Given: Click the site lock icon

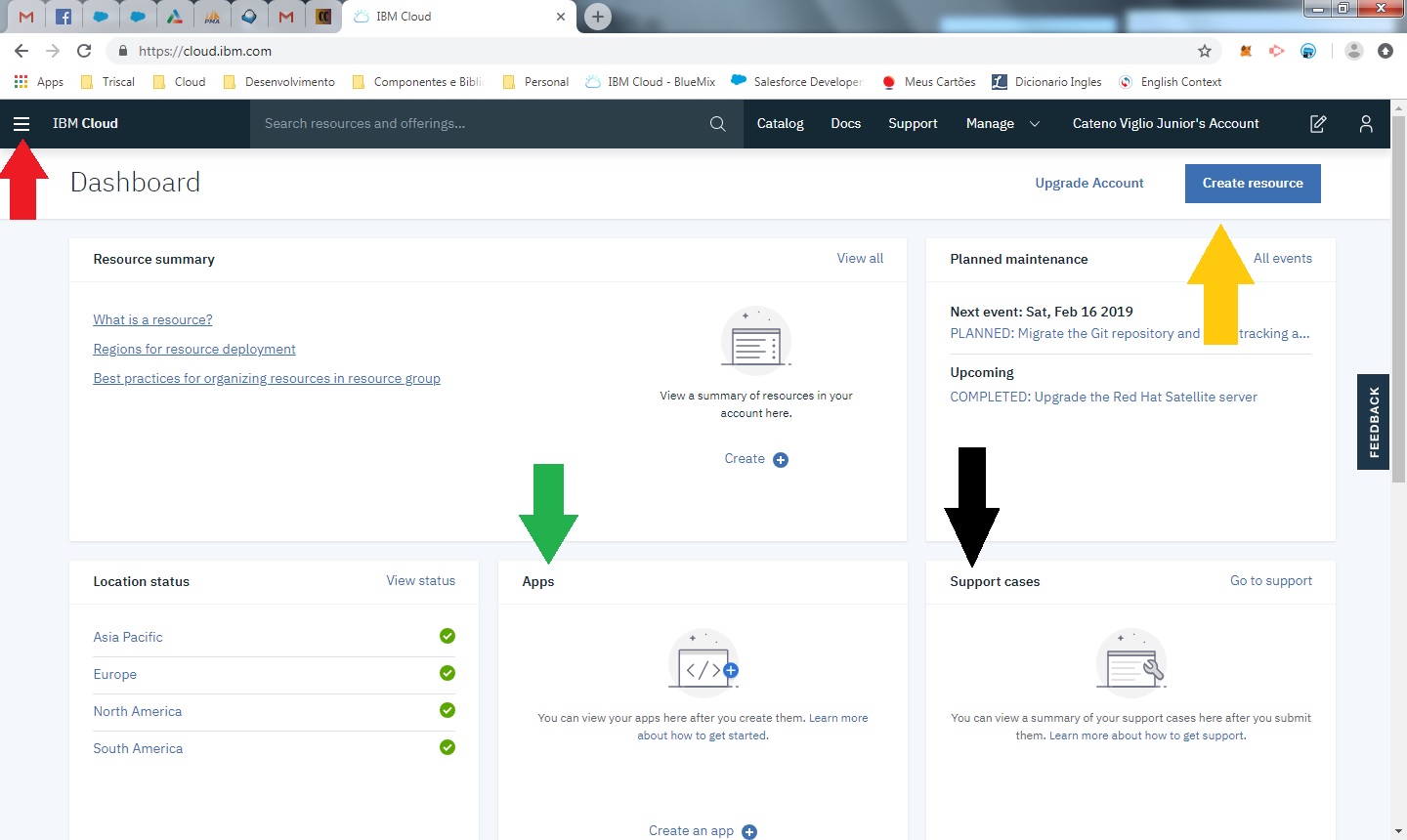Looking at the screenshot, I should (x=122, y=51).
